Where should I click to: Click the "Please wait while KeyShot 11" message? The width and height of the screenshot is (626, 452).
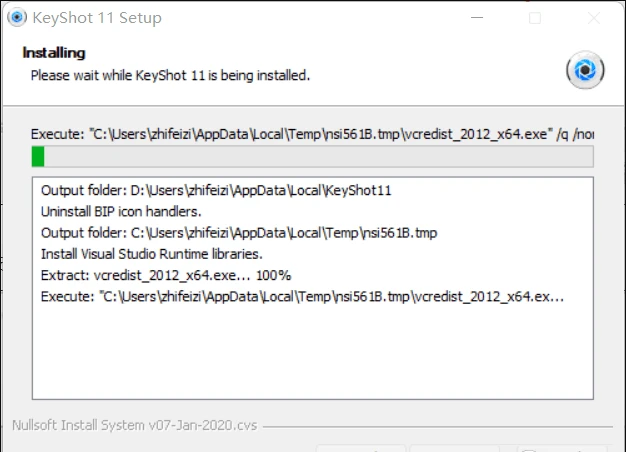pyautogui.click(x=170, y=75)
